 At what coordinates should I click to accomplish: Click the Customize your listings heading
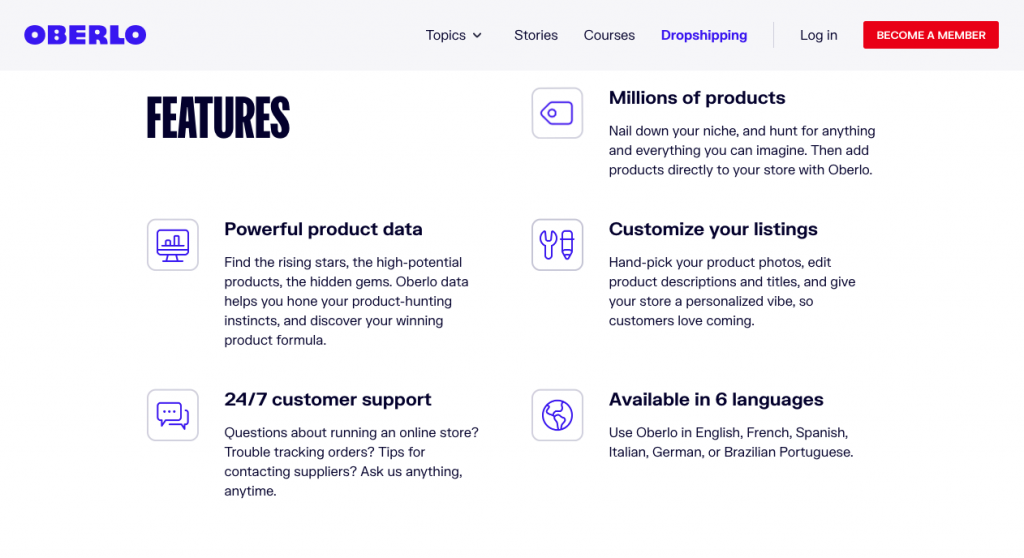(712, 229)
